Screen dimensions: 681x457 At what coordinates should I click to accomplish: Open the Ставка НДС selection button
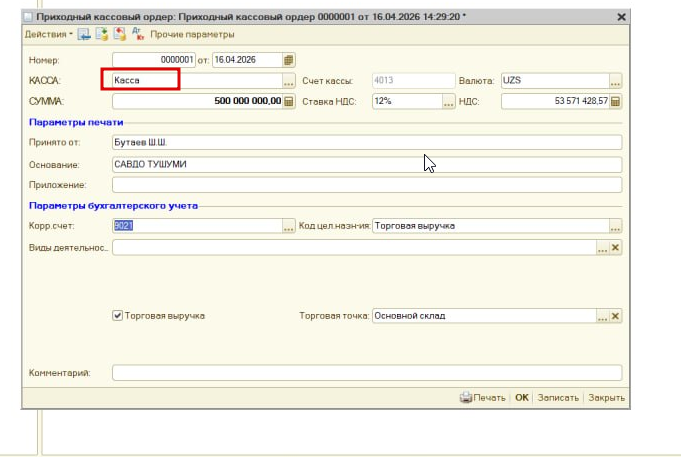pos(449,102)
